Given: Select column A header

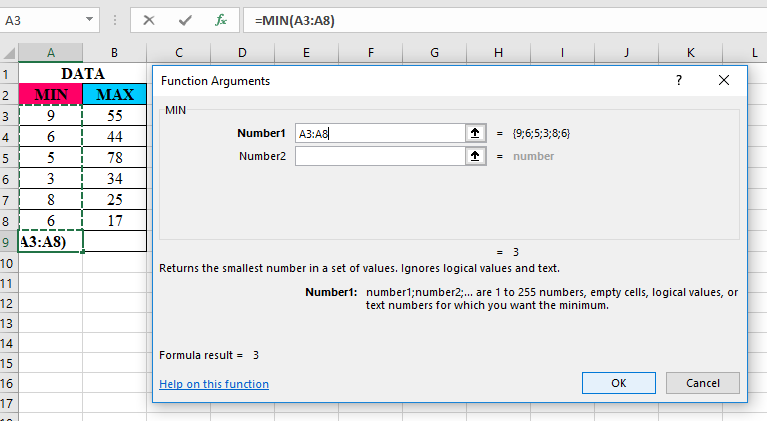Looking at the screenshot, I should [x=51, y=52].
